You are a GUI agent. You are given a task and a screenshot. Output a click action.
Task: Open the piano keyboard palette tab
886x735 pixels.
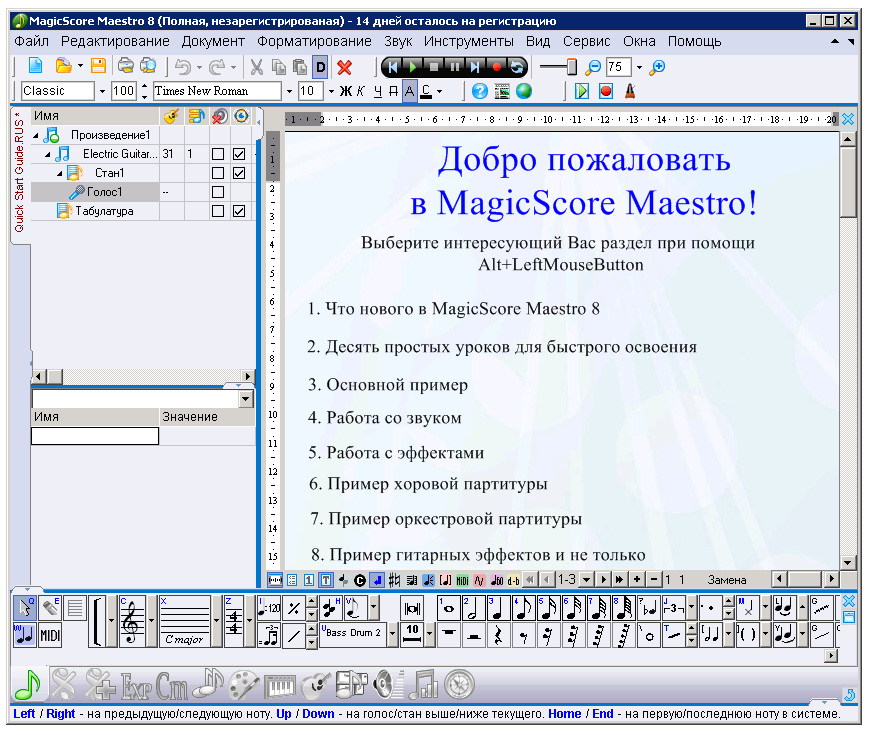coord(280,685)
